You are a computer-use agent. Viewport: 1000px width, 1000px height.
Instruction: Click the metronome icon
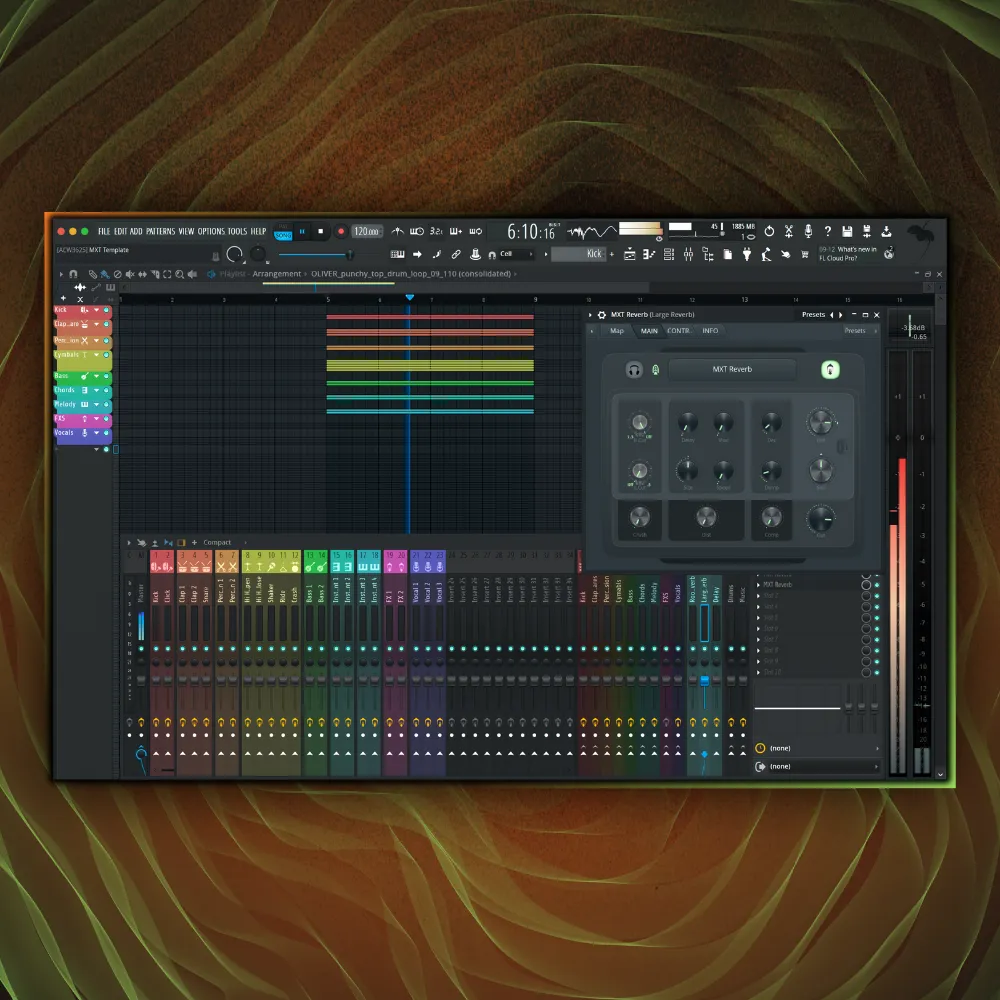tap(397, 231)
